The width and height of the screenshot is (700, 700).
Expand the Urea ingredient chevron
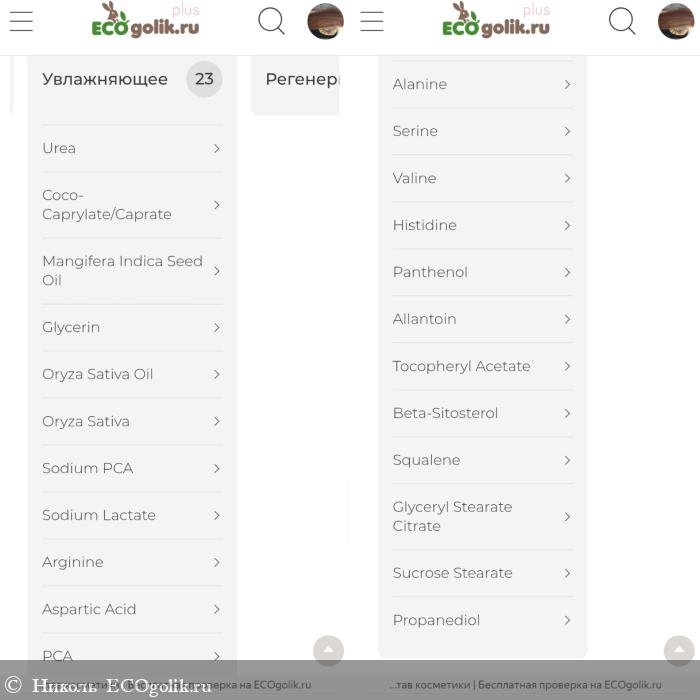[x=217, y=148]
